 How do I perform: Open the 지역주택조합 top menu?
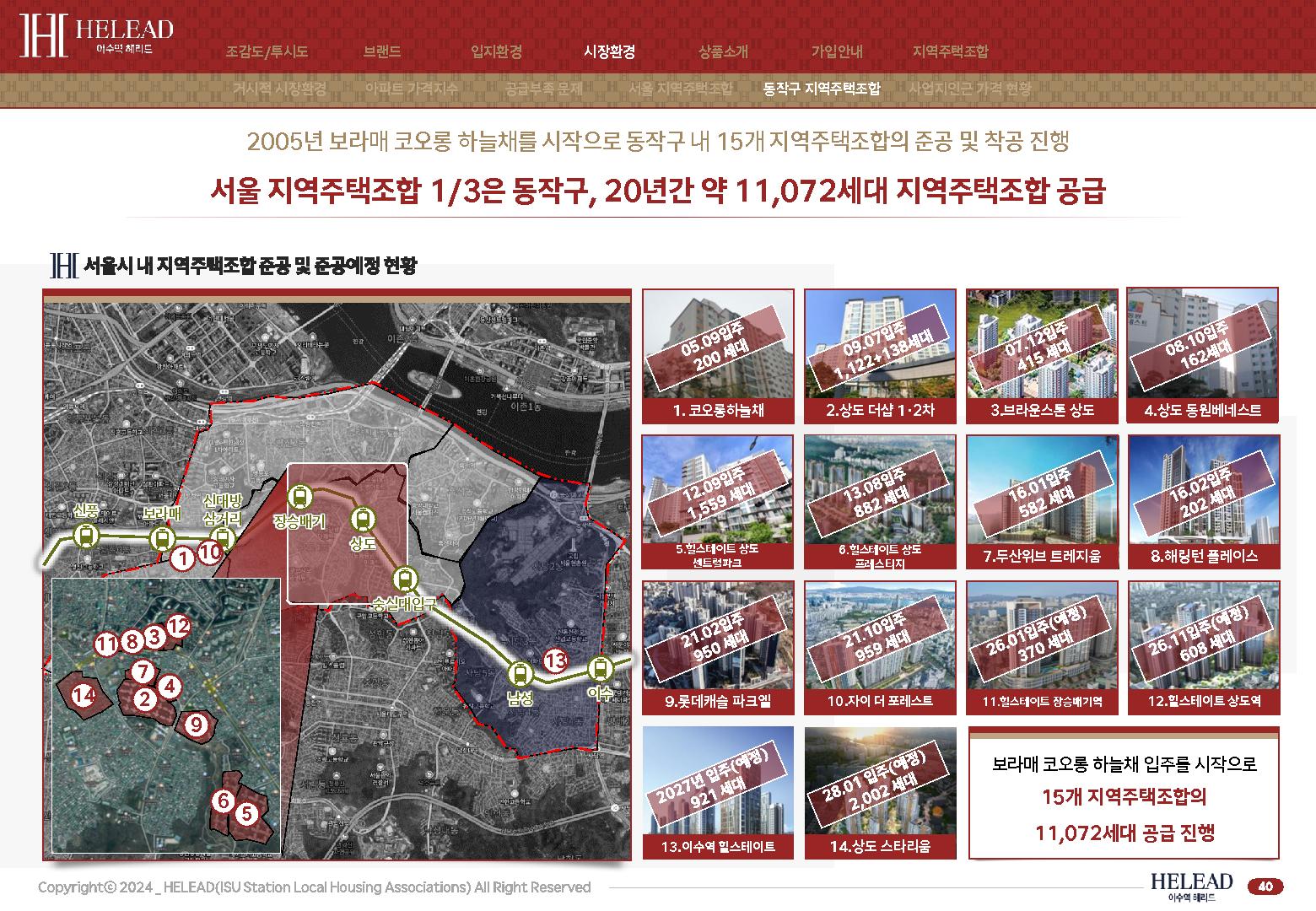[950, 51]
